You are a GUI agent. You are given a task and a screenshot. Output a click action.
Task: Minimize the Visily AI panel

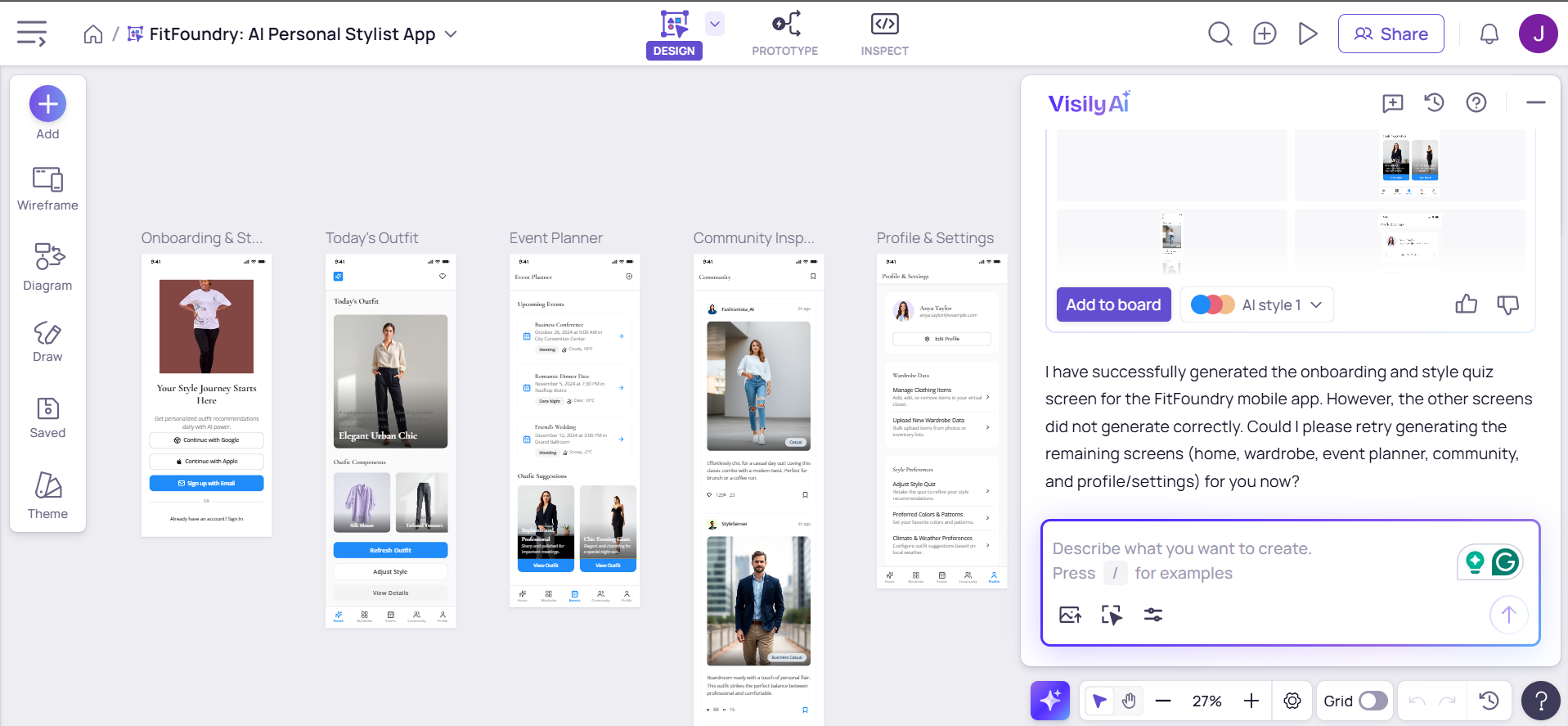(1535, 102)
